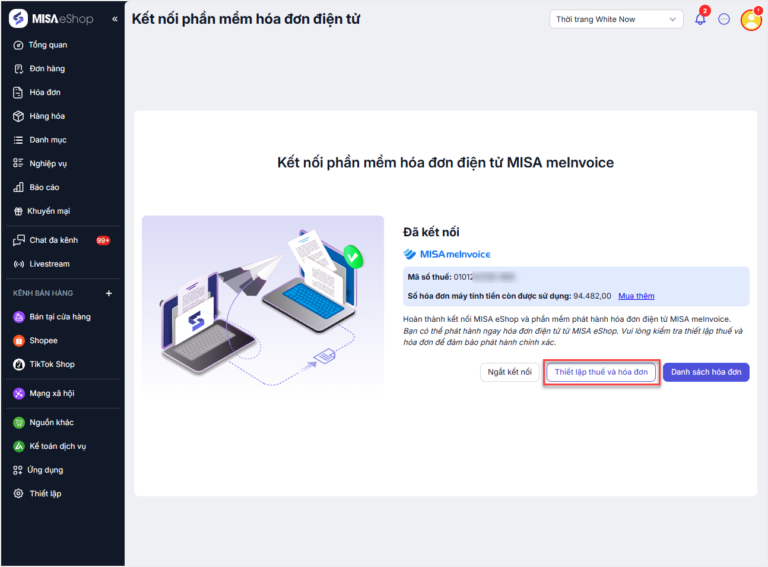Viewport: 768px width, 567px height.
Task: Open the Shopee channel icon
Action: click(19, 341)
